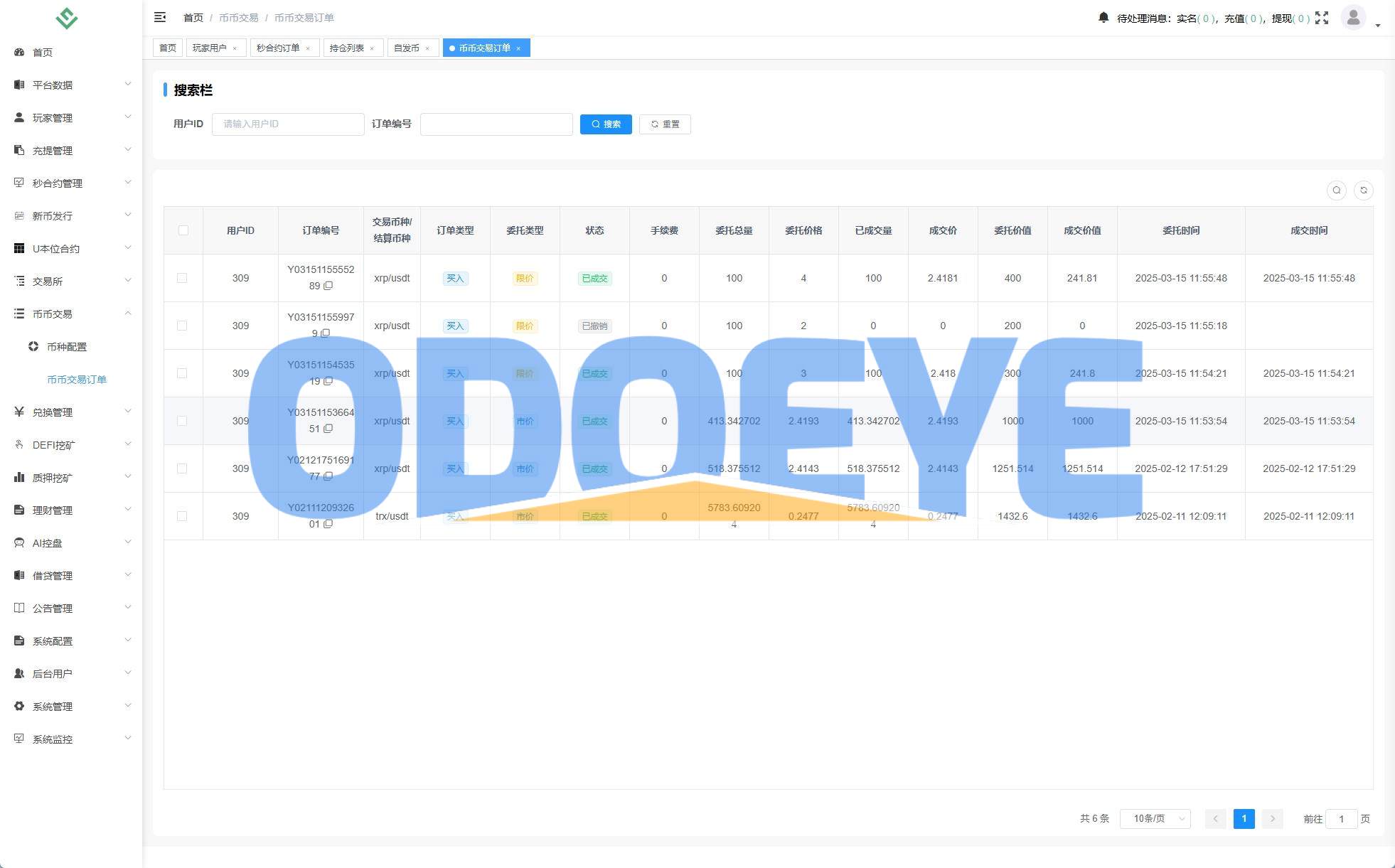Collapse the 币币交易 sidebar menu
Viewport: 1395px width, 868px height.
click(x=71, y=314)
